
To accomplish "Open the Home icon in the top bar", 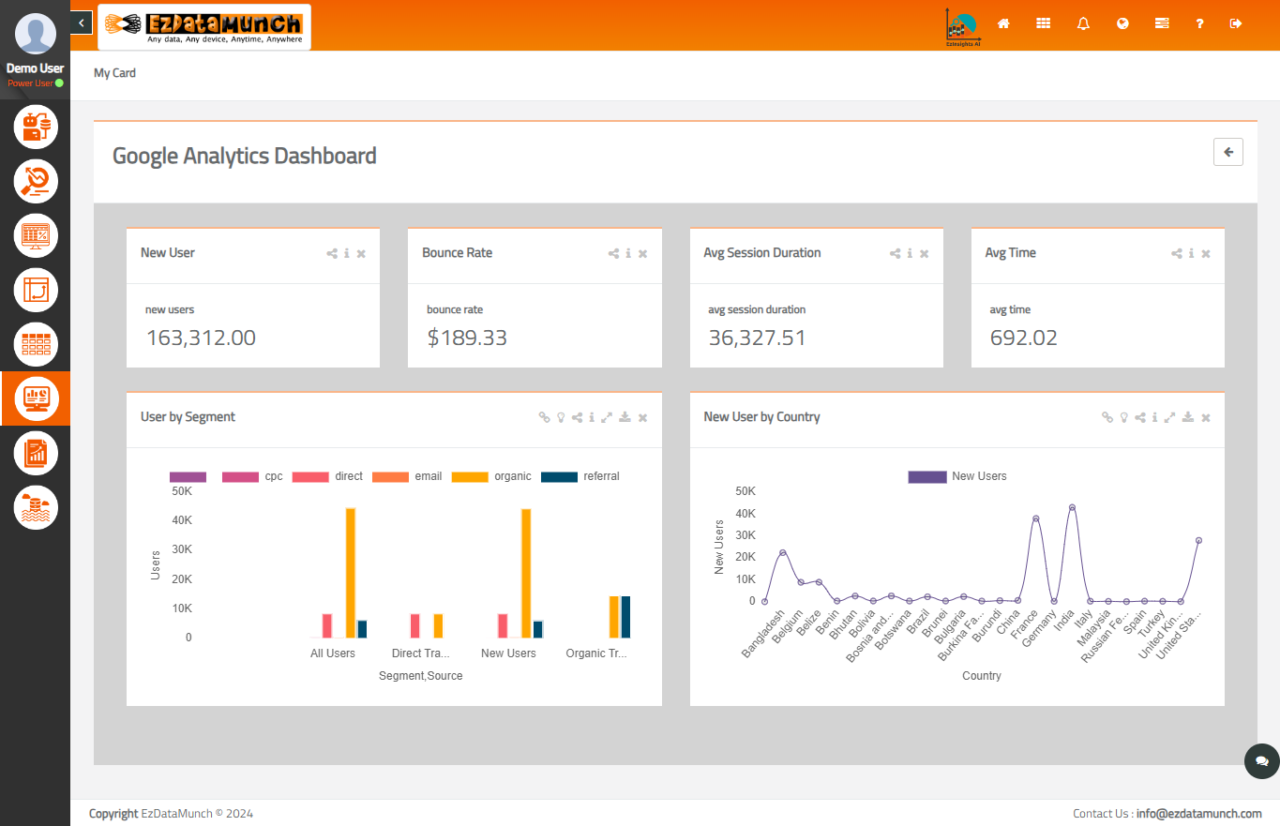I will (x=1003, y=23).
